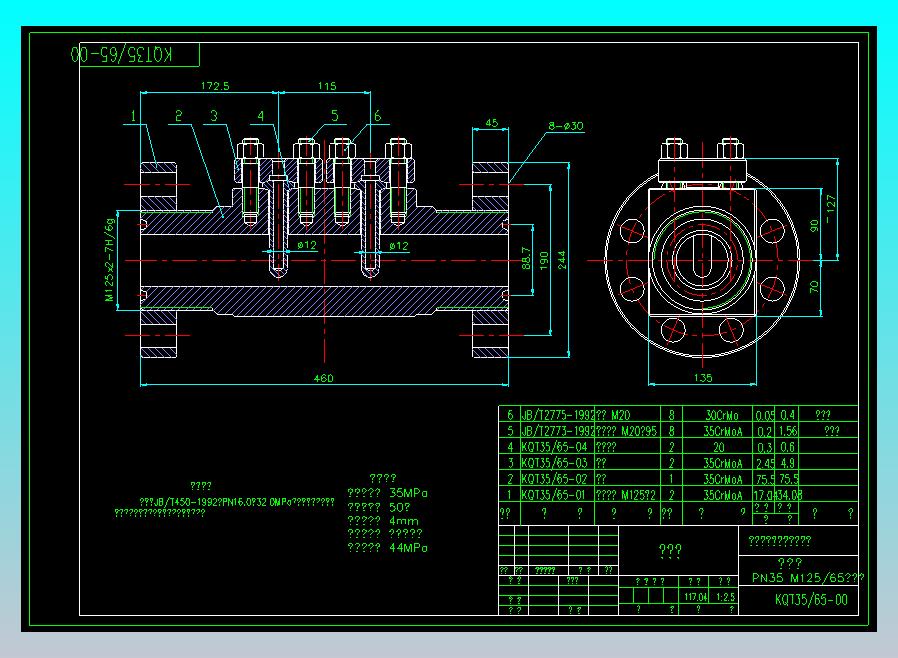Viewport: 898px width, 658px height.
Task: Select the PN35 M125/65 title text
Action: pos(807,577)
